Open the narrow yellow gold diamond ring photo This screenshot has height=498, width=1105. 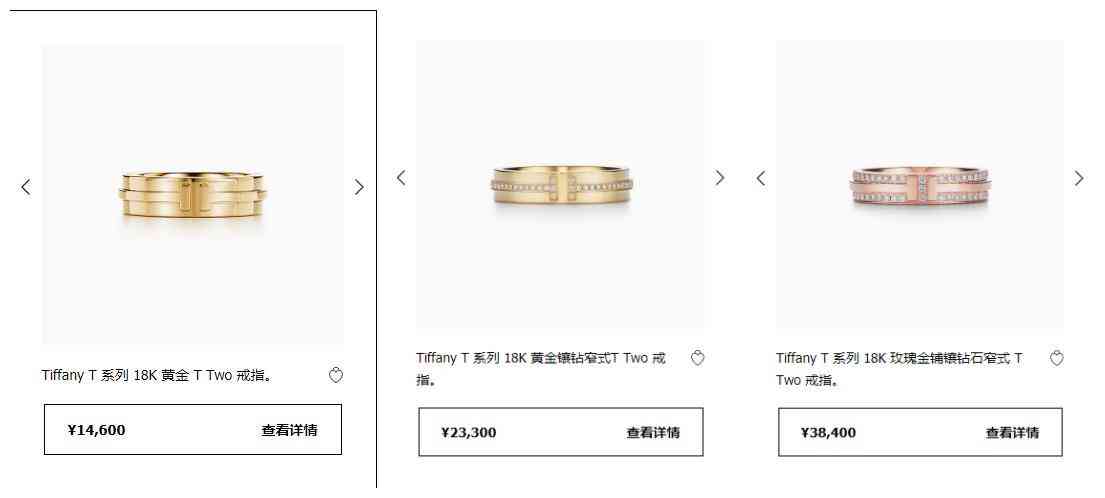[x=562, y=185]
